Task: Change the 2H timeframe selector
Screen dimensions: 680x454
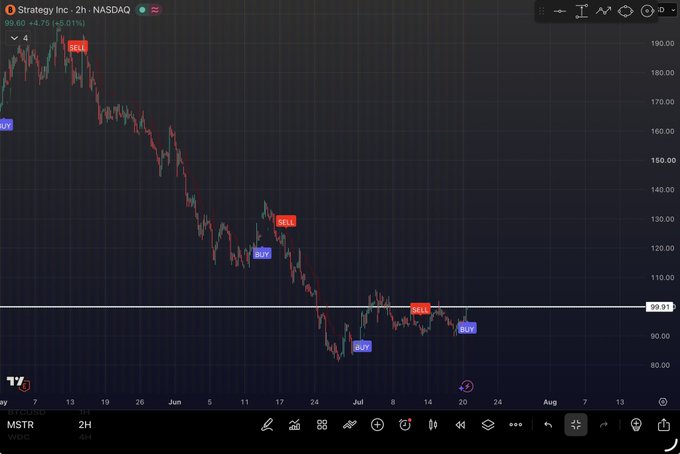Action: pyautogui.click(x=85, y=425)
